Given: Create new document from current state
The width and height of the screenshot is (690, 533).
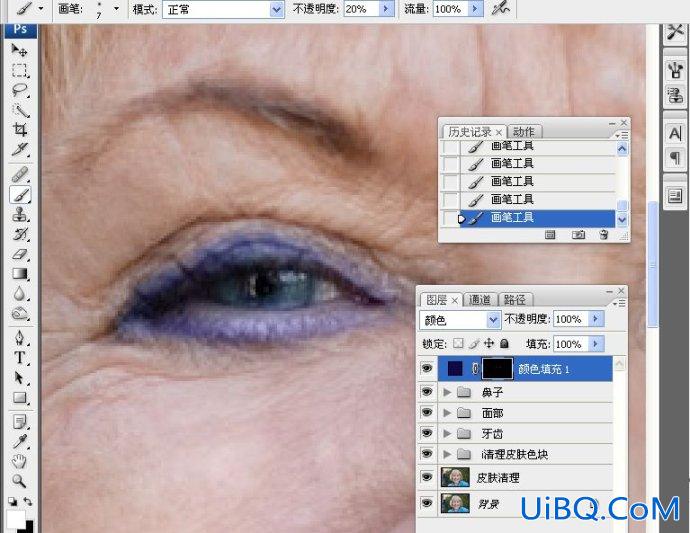Looking at the screenshot, I should pyautogui.click(x=550, y=235).
